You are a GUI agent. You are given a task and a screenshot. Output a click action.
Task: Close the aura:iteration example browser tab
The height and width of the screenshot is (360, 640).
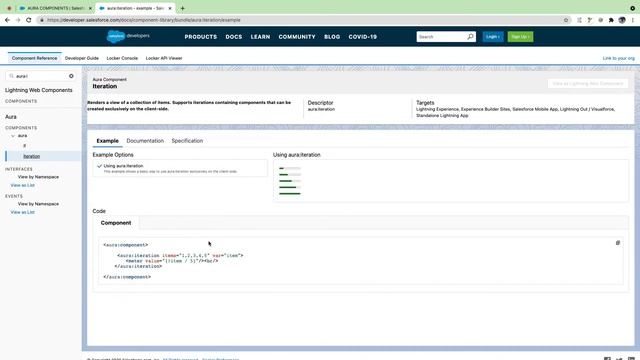pos(170,8)
